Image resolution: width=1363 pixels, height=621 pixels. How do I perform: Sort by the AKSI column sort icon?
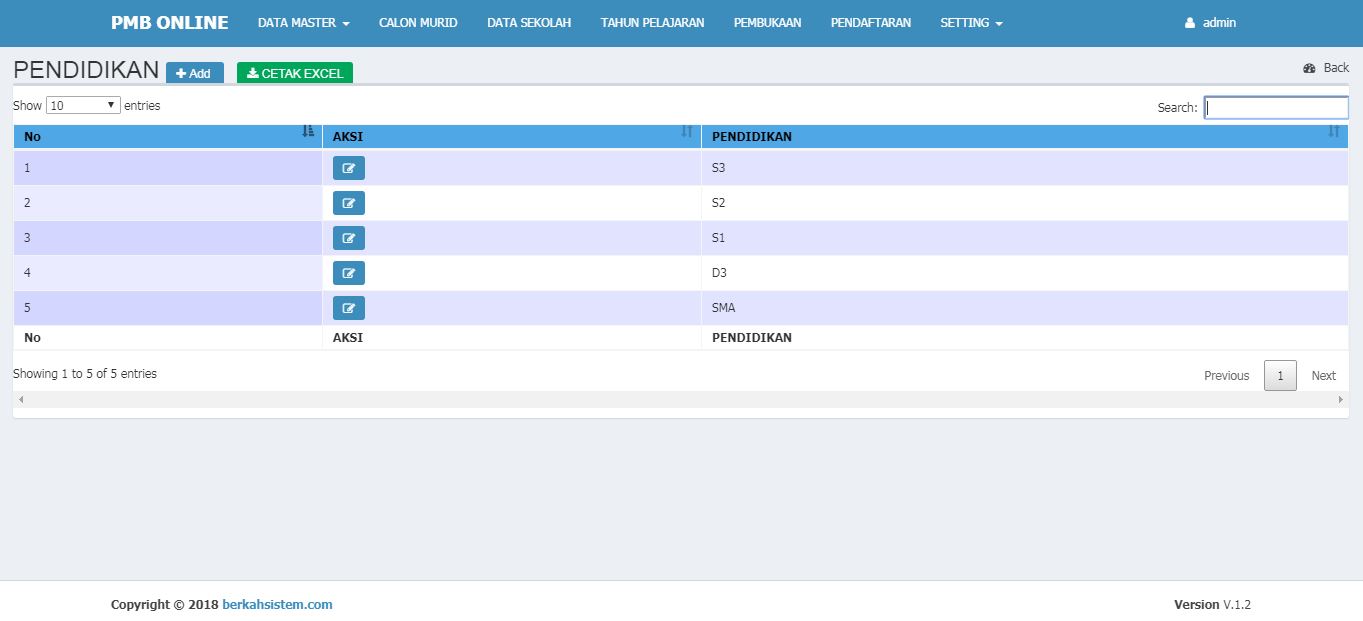687,132
